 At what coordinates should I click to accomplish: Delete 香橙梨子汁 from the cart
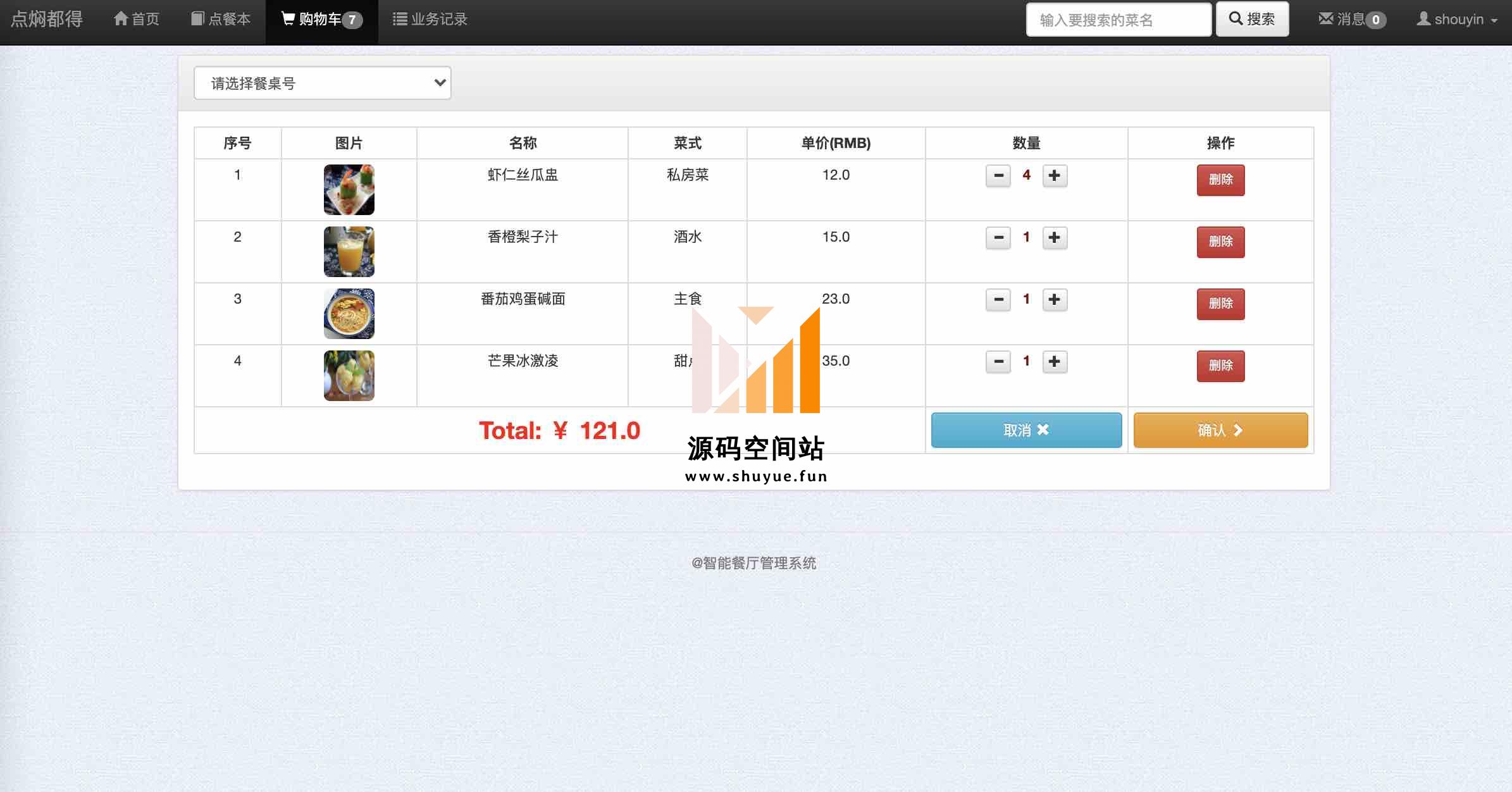pos(1220,242)
